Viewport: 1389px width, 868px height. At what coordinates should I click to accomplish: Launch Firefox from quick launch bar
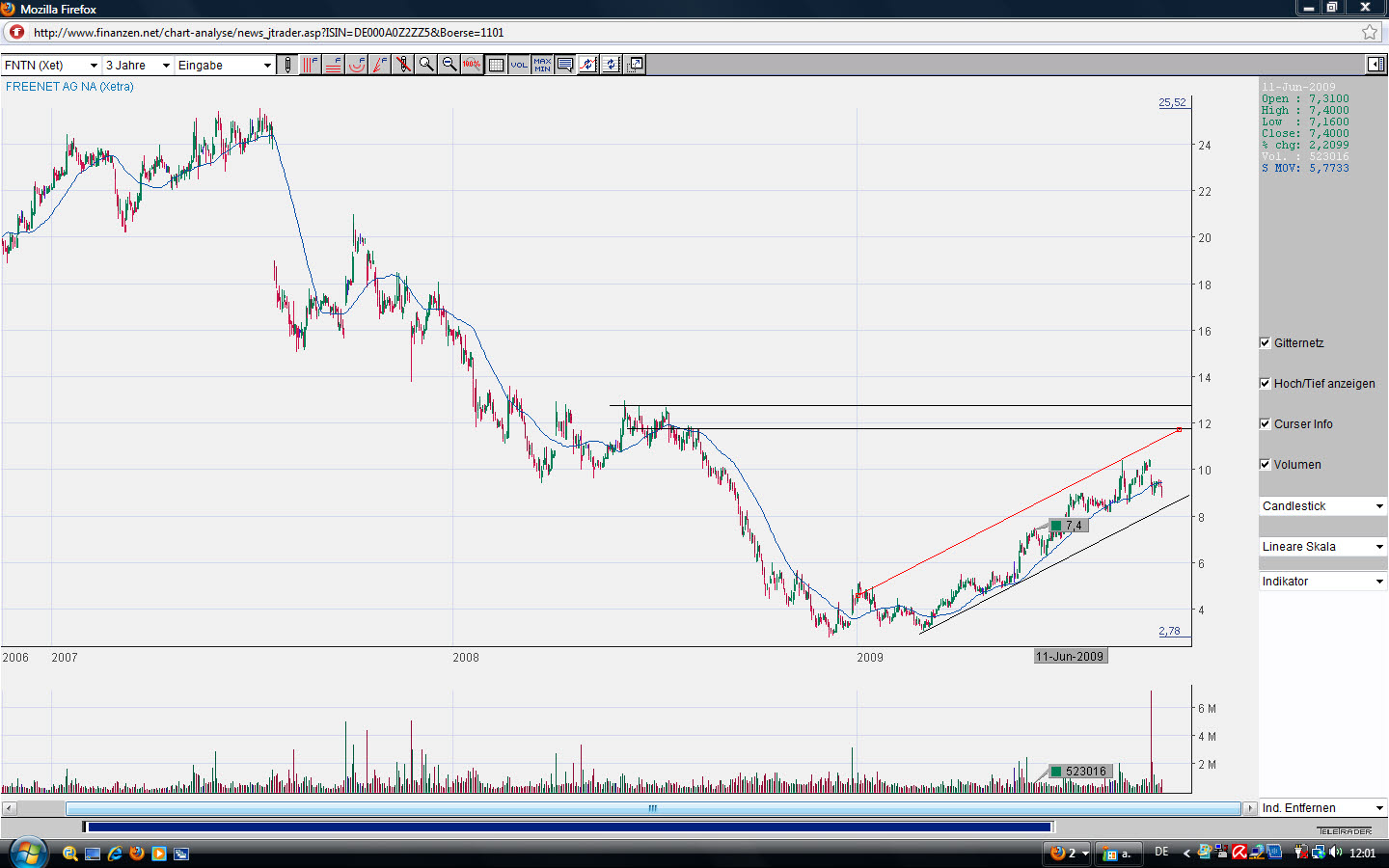coord(137,853)
